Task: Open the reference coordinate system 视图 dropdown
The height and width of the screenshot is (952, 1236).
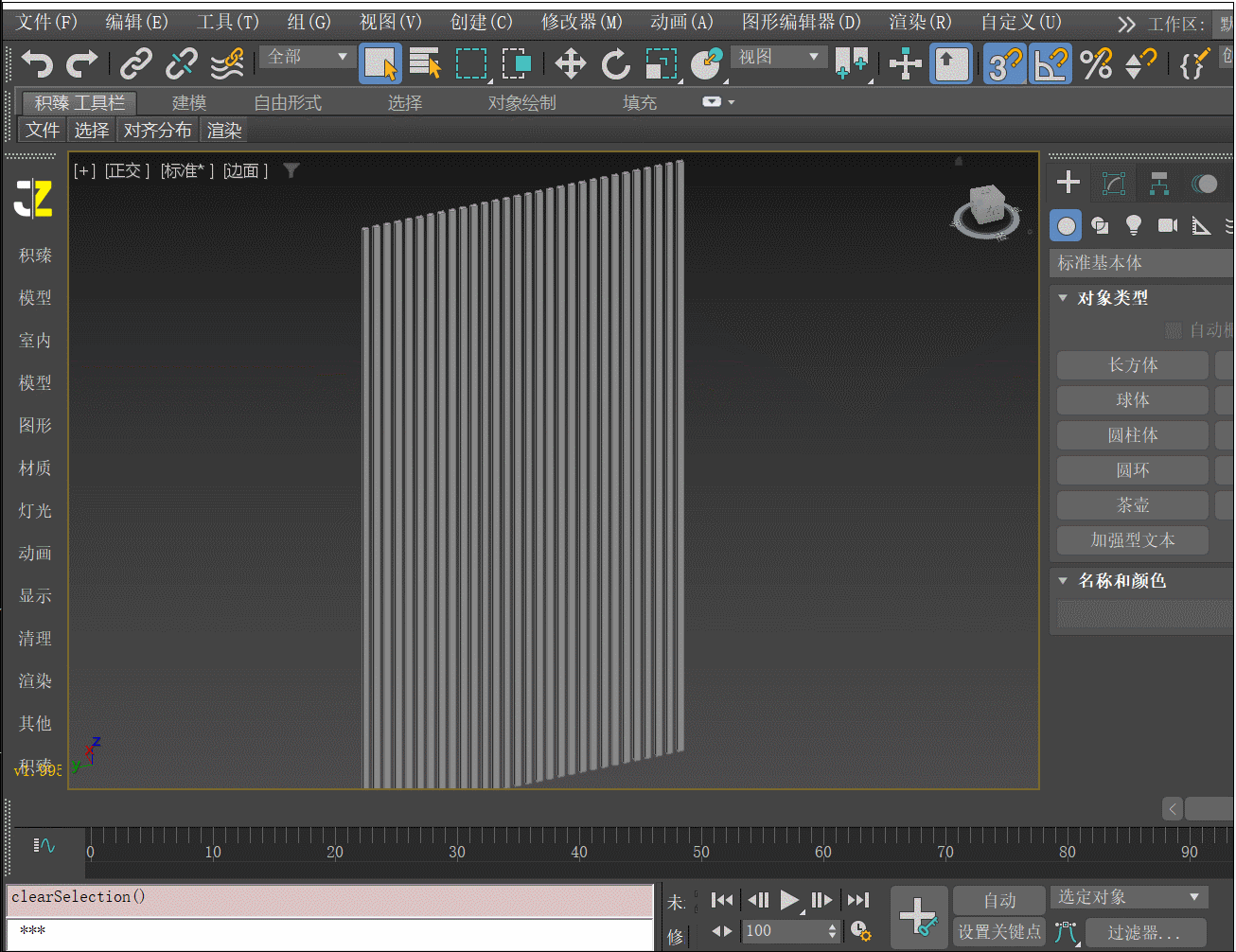Action: click(779, 58)
